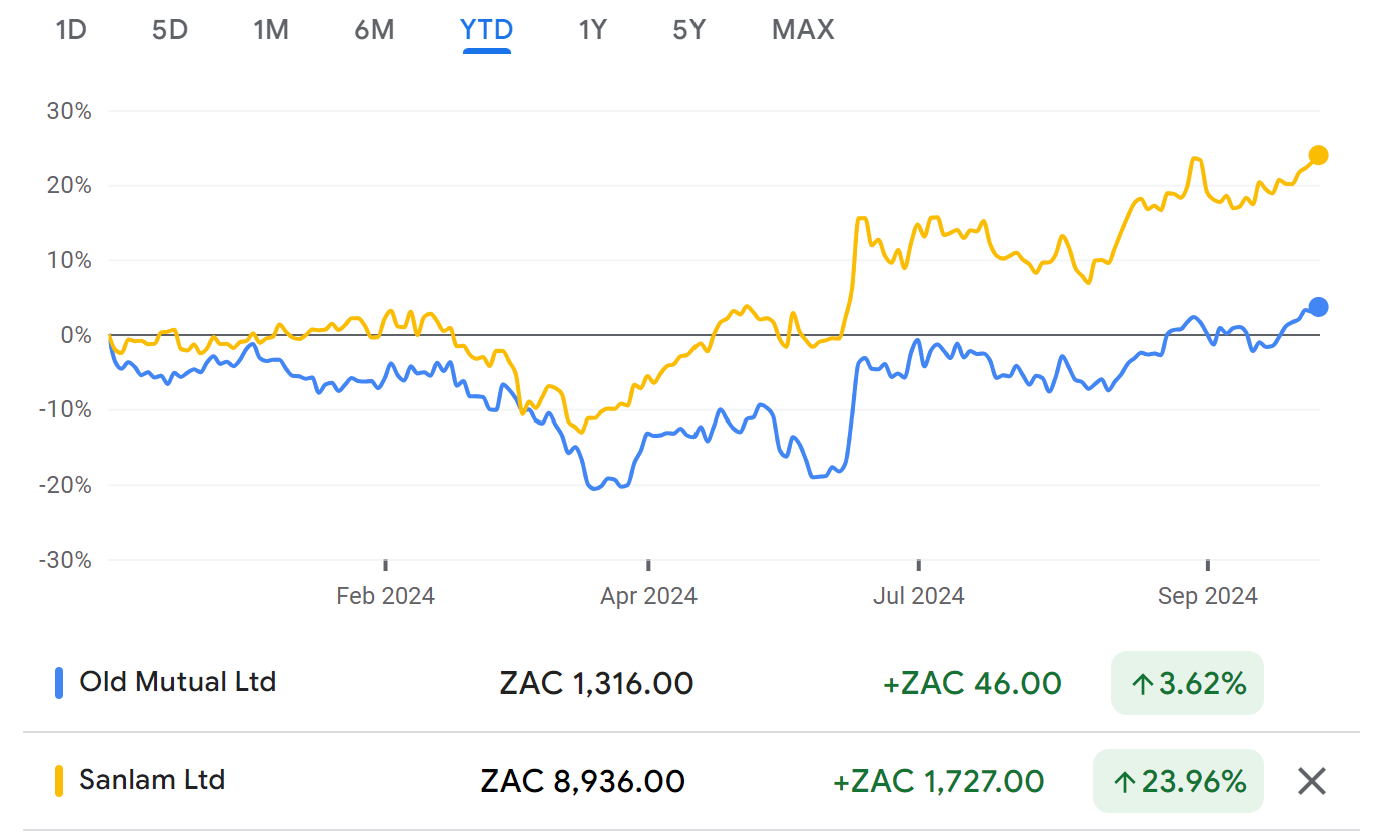Click the Jul 2024 axis marker
The image size is (1386, 838).
[918, 597]
